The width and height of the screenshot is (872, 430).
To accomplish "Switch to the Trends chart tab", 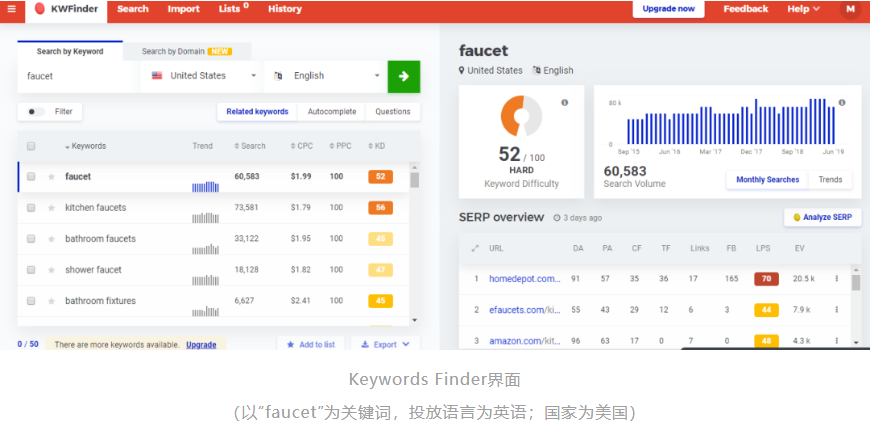I will (x=830, y=180).
